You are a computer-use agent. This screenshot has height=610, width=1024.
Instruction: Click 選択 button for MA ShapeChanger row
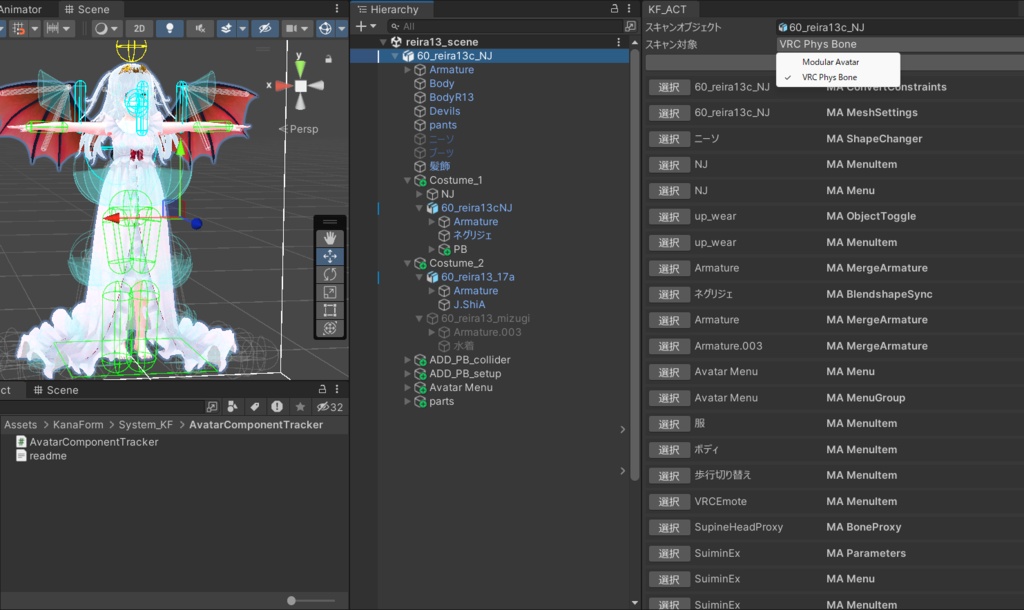(x=669, y=138)
